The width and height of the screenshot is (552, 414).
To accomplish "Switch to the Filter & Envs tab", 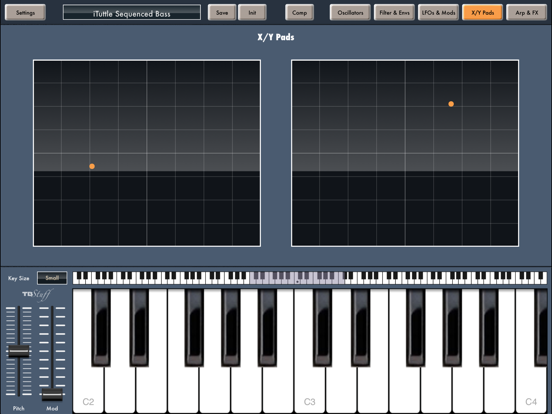I will [x=394, y=13].
